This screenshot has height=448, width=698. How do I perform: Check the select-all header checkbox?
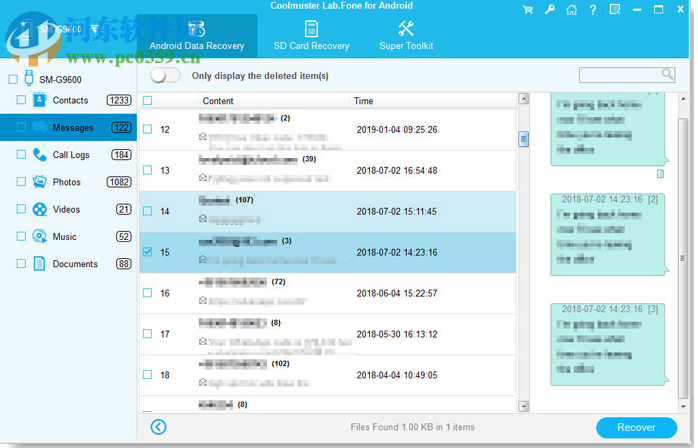pos(147,101)
